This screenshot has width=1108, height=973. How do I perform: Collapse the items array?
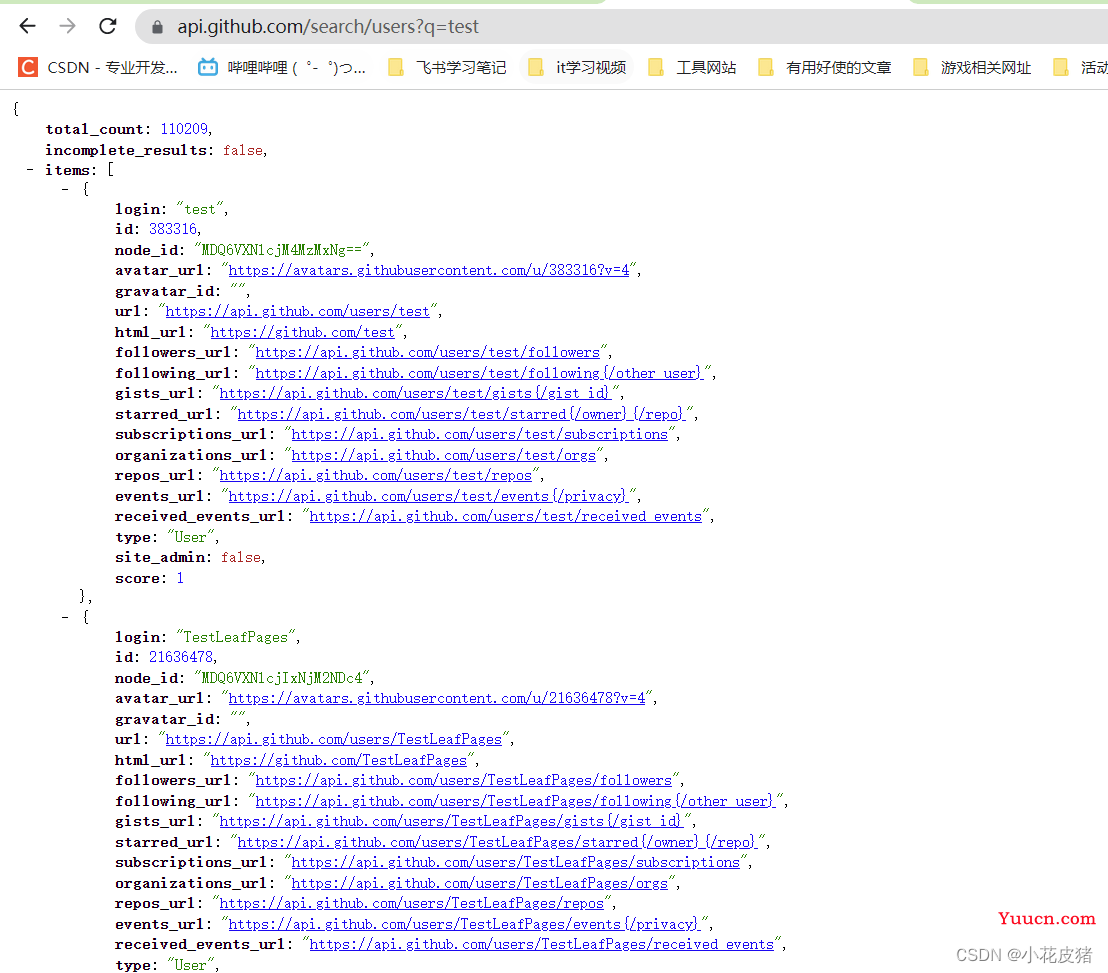30,170
